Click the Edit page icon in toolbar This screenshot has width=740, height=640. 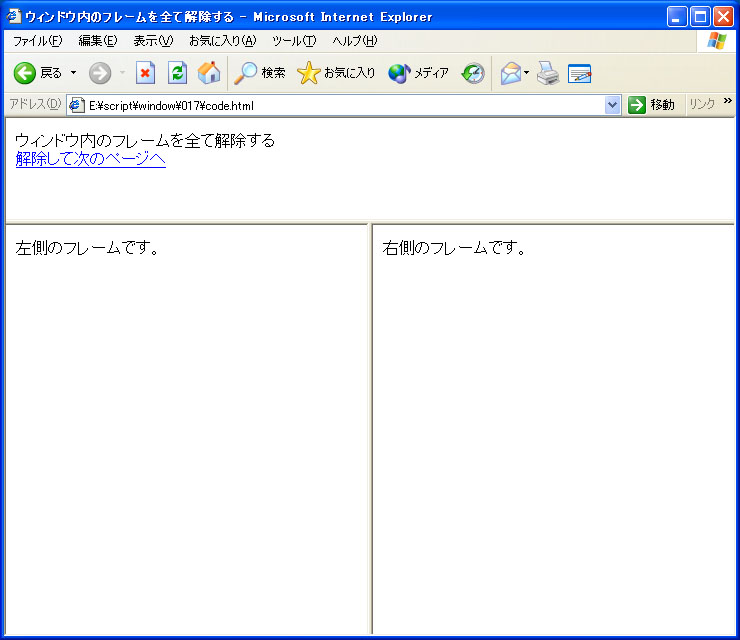click(580, 74)
